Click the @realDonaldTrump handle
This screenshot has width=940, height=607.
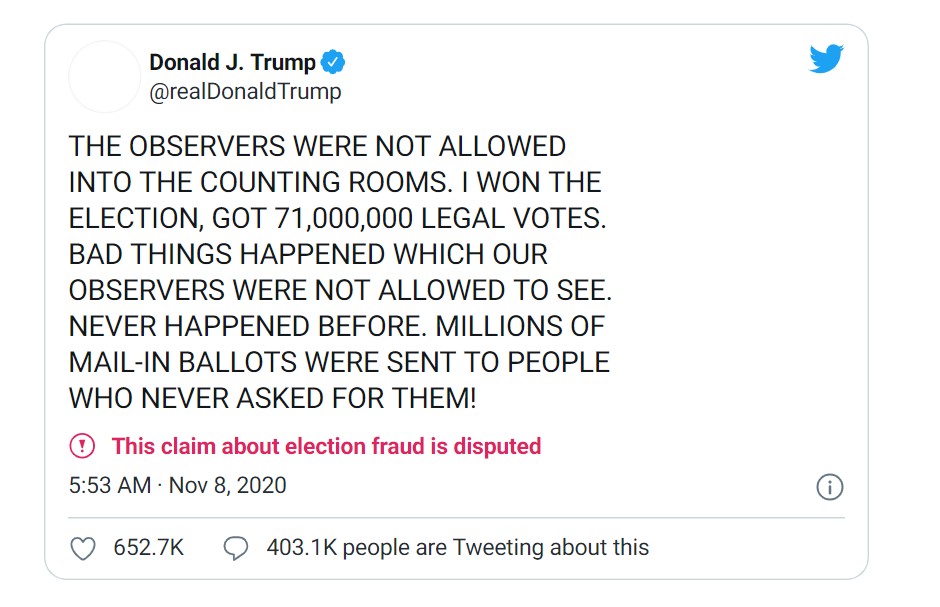pyautogui.click(x=245, y=92)
